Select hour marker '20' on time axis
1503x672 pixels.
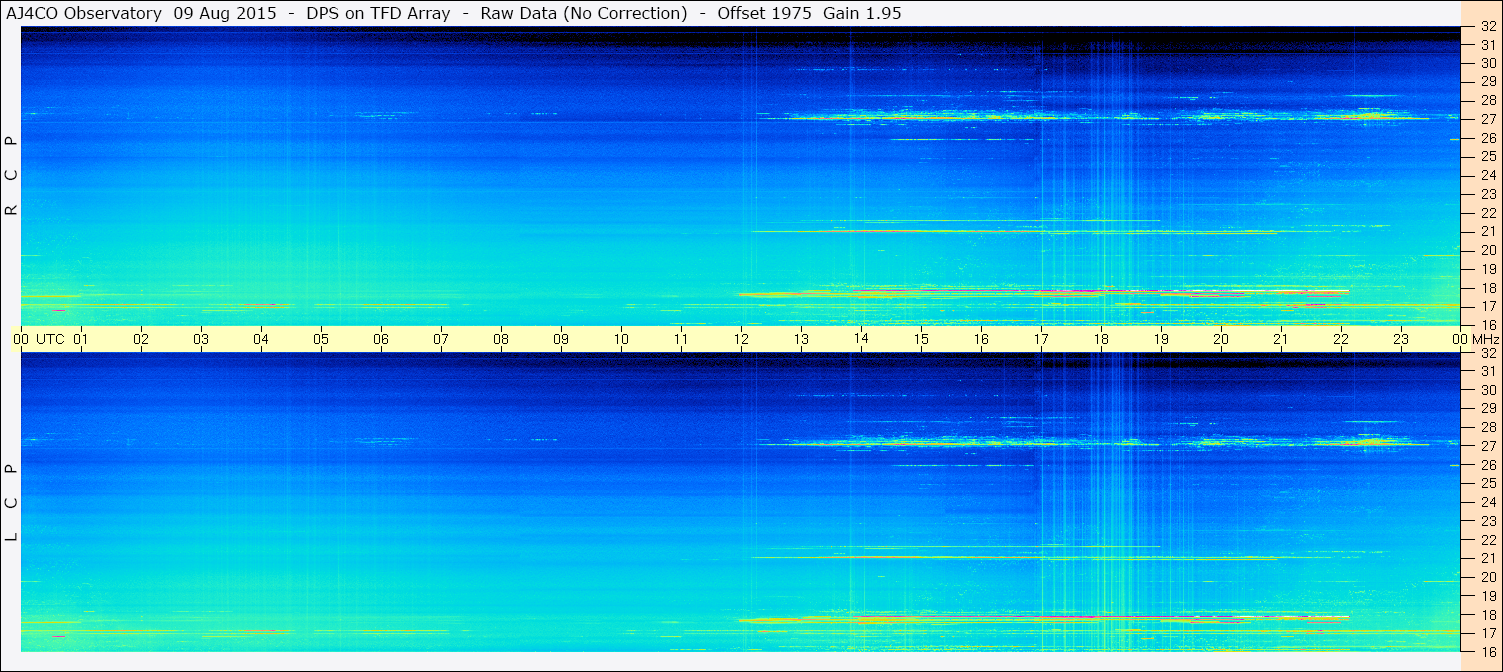1221,339
